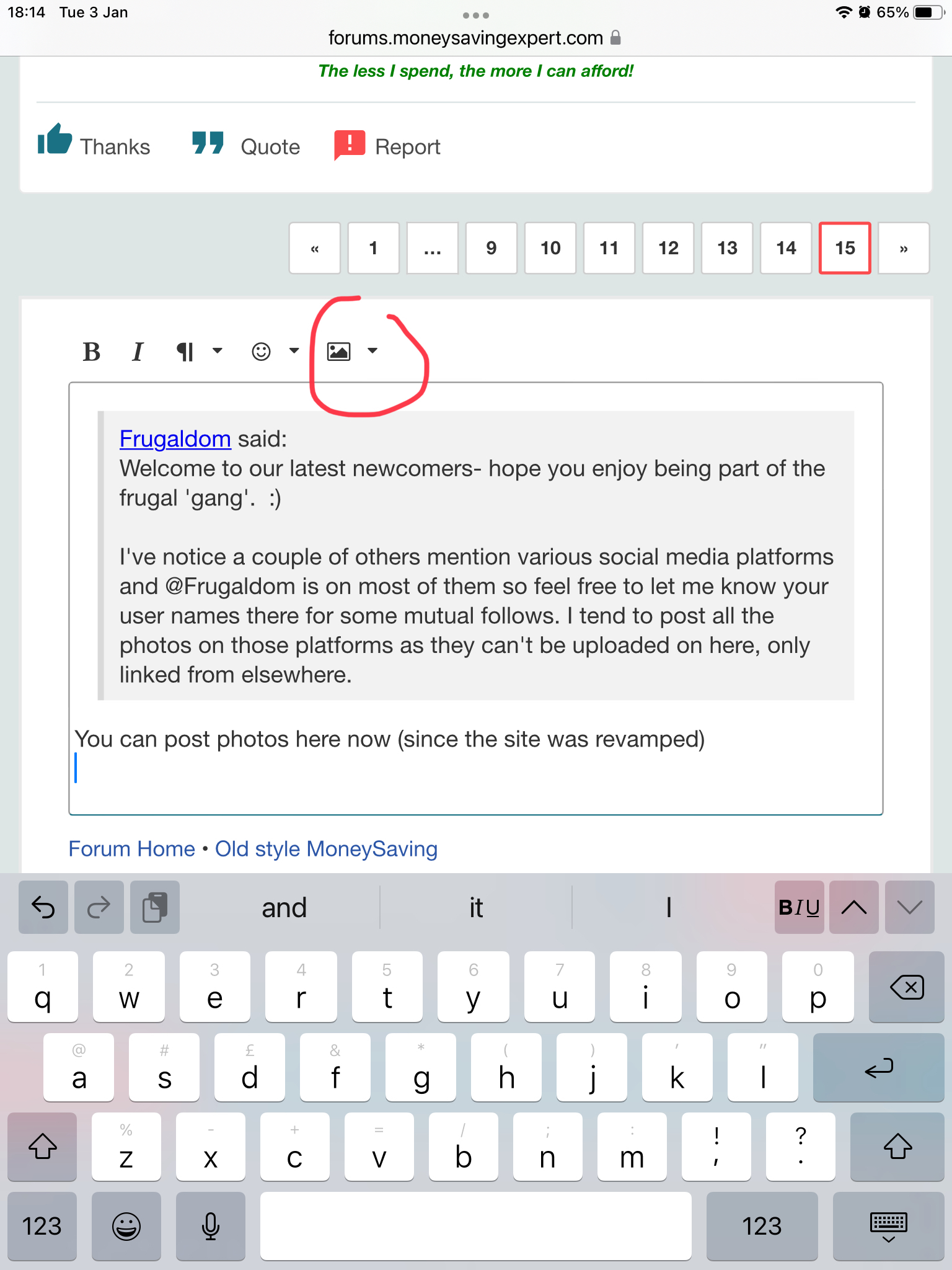Tap the keyboard redo arrow

click(x=99, y=907)
